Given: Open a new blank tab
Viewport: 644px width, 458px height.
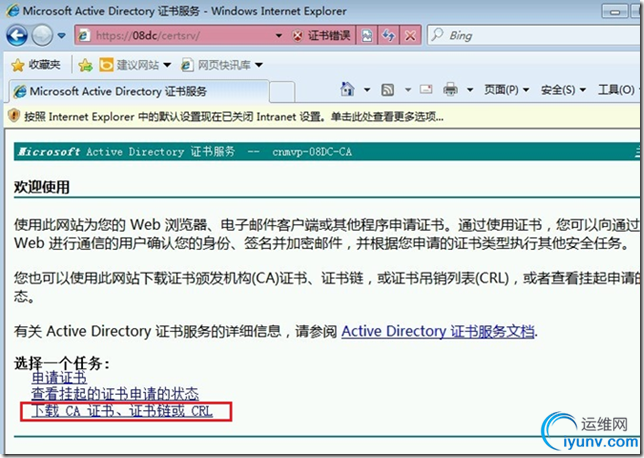Looking at the screenshot, I should pyautogui.click(x=282, y=92).
